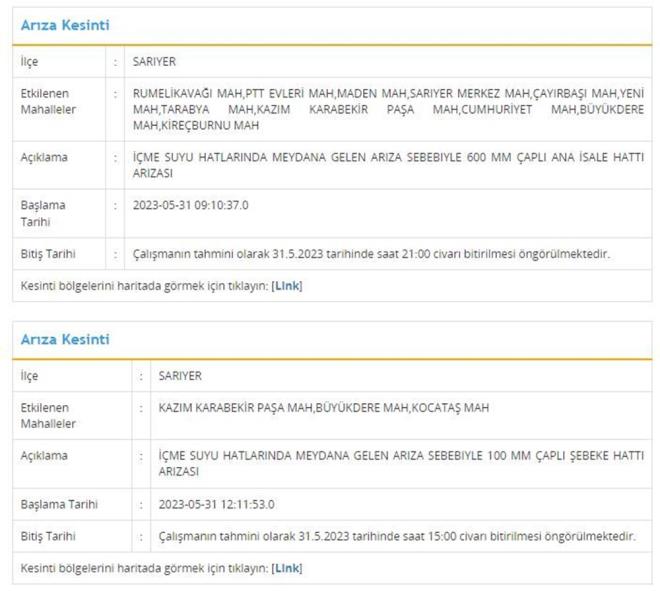Click 'İlçe' label in the second table
660x591 pixels.
coord(30,376)
